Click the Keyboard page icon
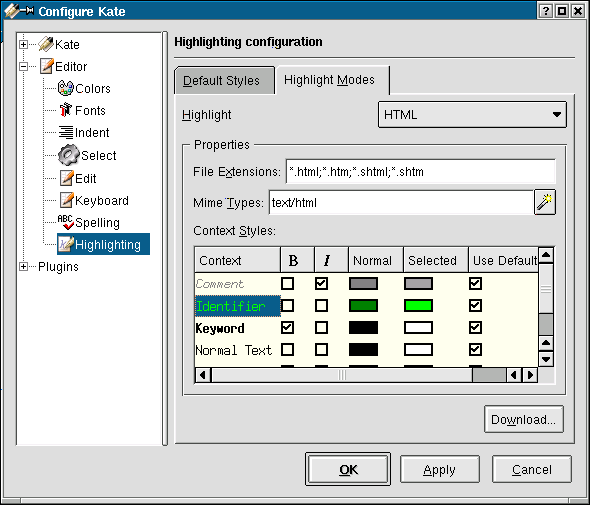The height and width of the screenshot is (505, 590). 66,200
